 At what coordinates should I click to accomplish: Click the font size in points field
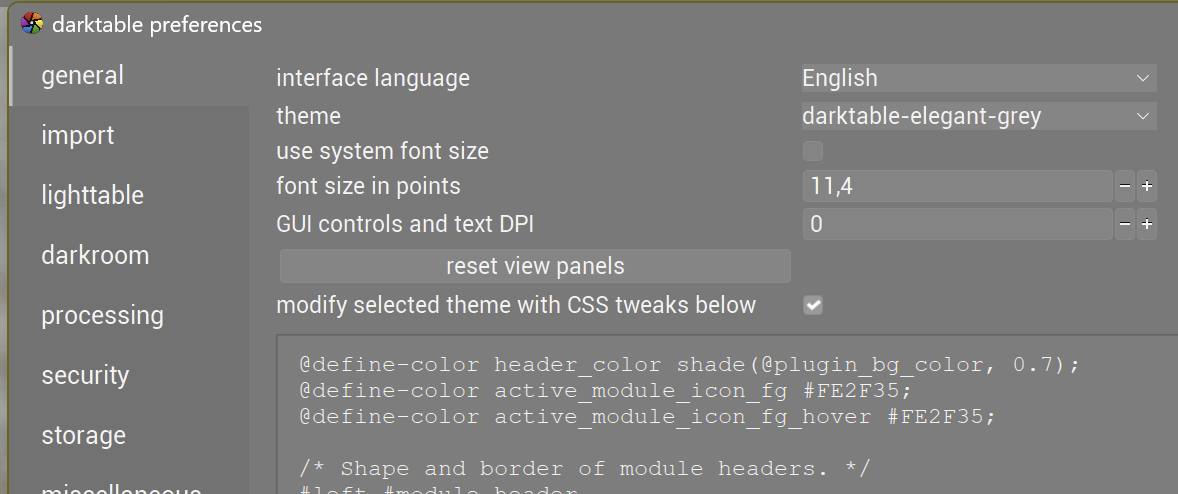(x=956, y=186)
